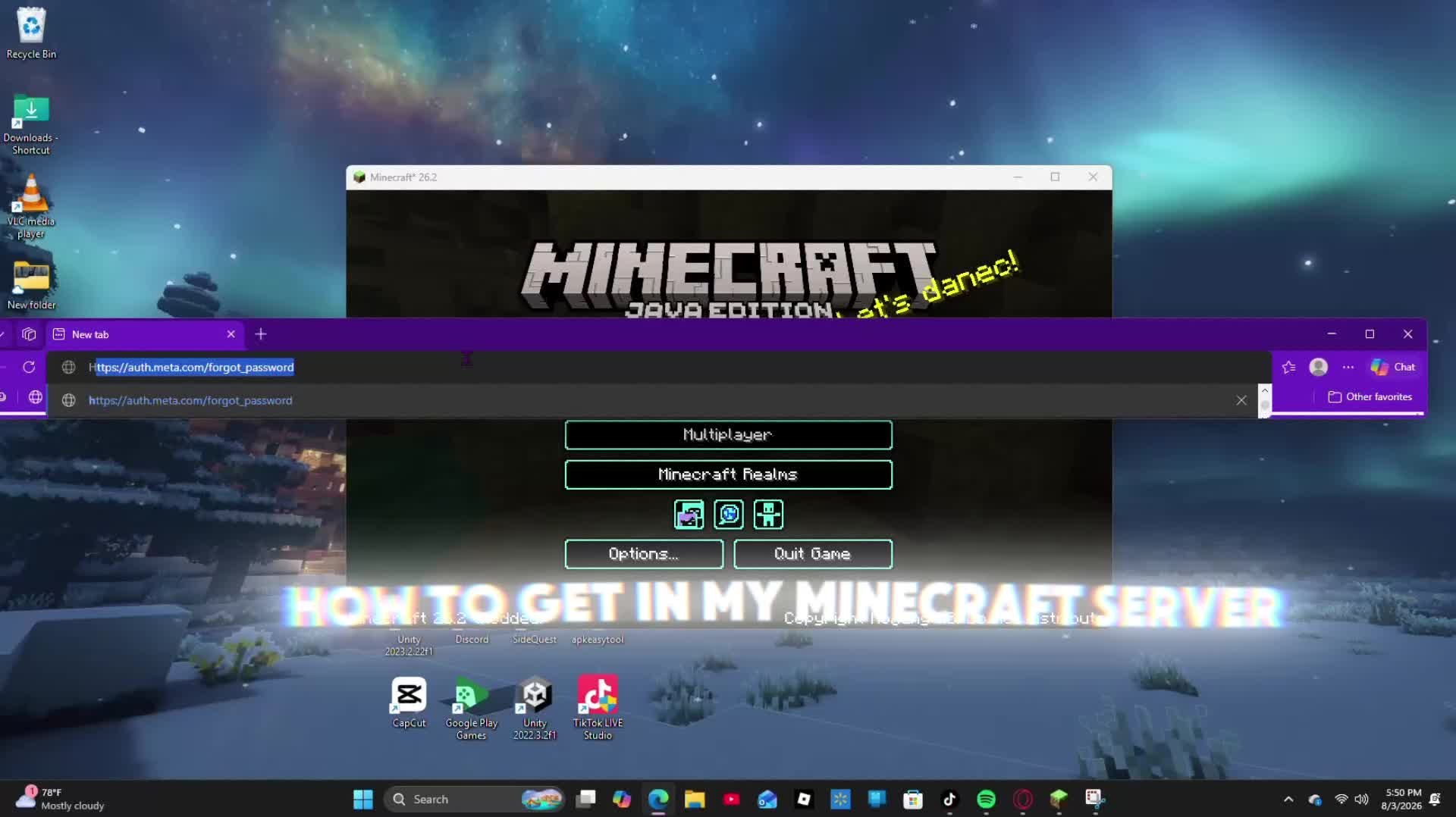Switch to Minecraft on the taskbar
Viewport: 1456px width, 817px height.
(1059, 799)
